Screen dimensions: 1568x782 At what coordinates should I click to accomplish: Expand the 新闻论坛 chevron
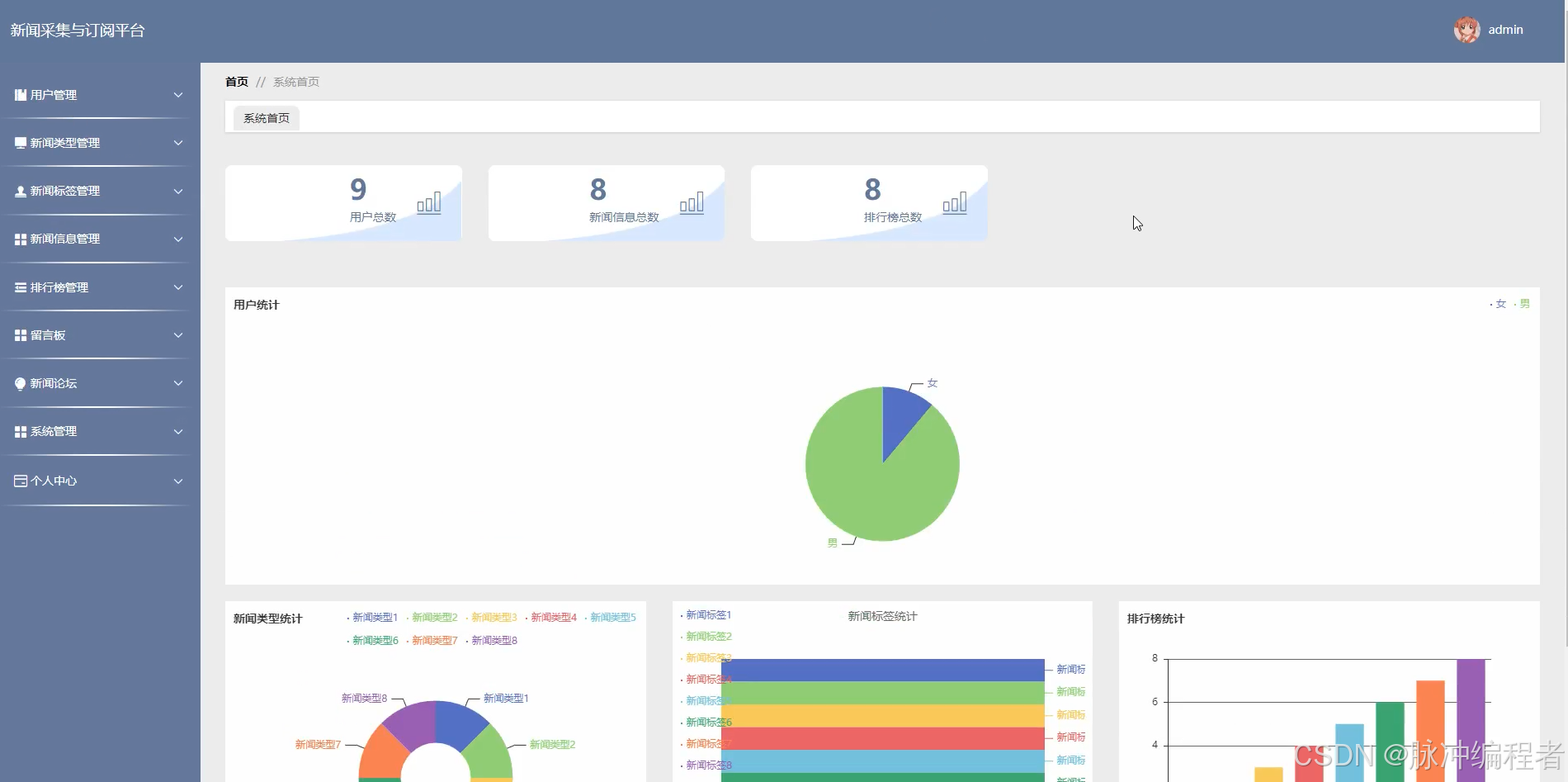pyautogui.click(x=178, y=383)
